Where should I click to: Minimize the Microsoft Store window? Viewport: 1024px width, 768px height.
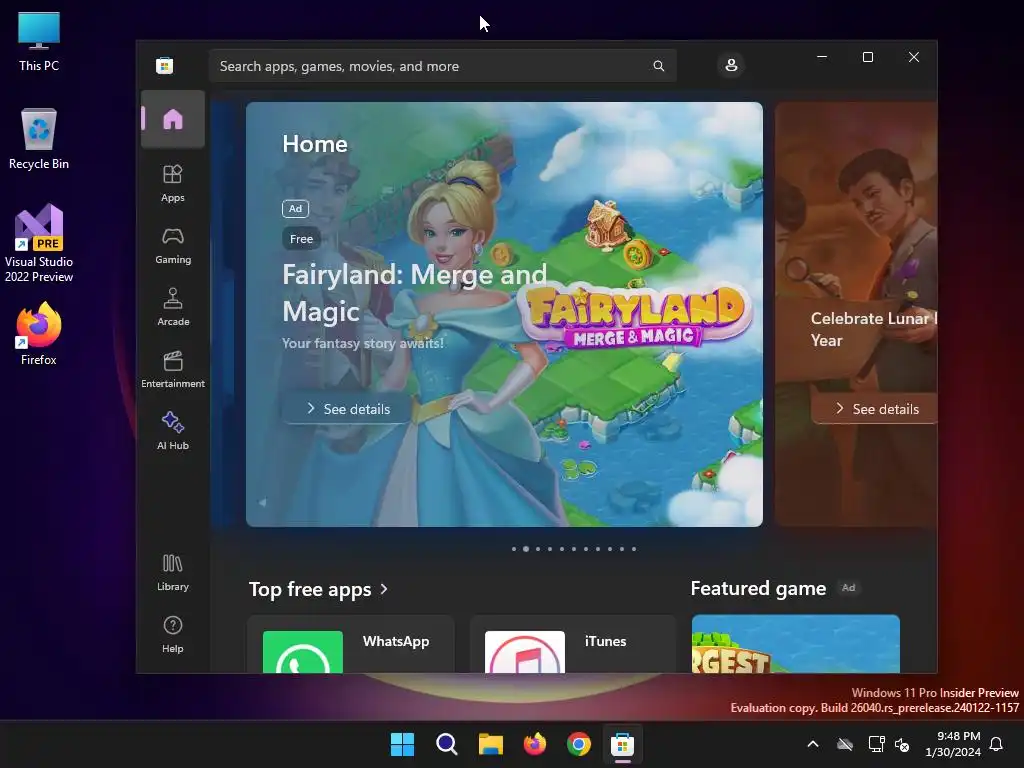coord(822,57)
